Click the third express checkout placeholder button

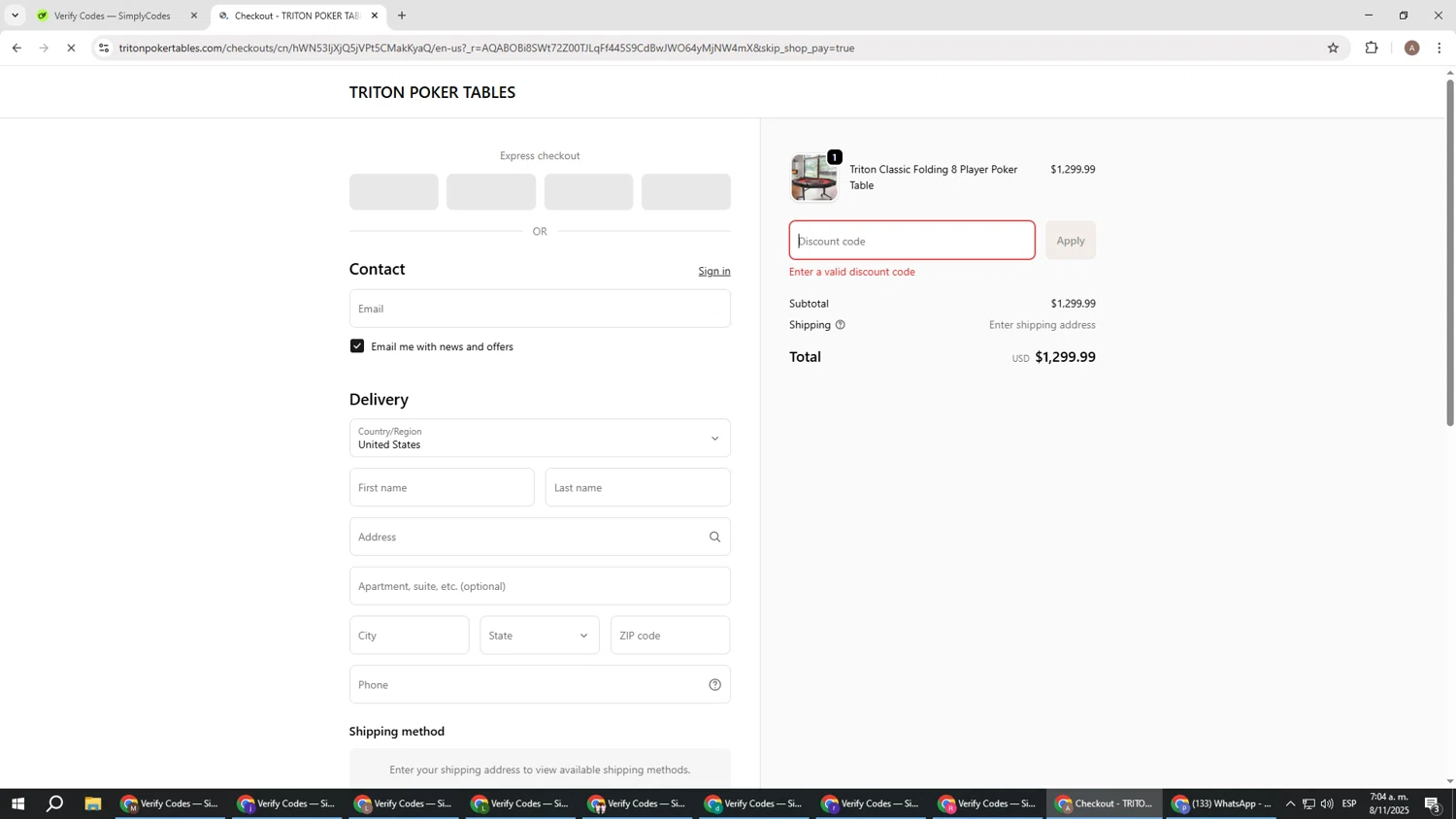click(x=588, y=192)
